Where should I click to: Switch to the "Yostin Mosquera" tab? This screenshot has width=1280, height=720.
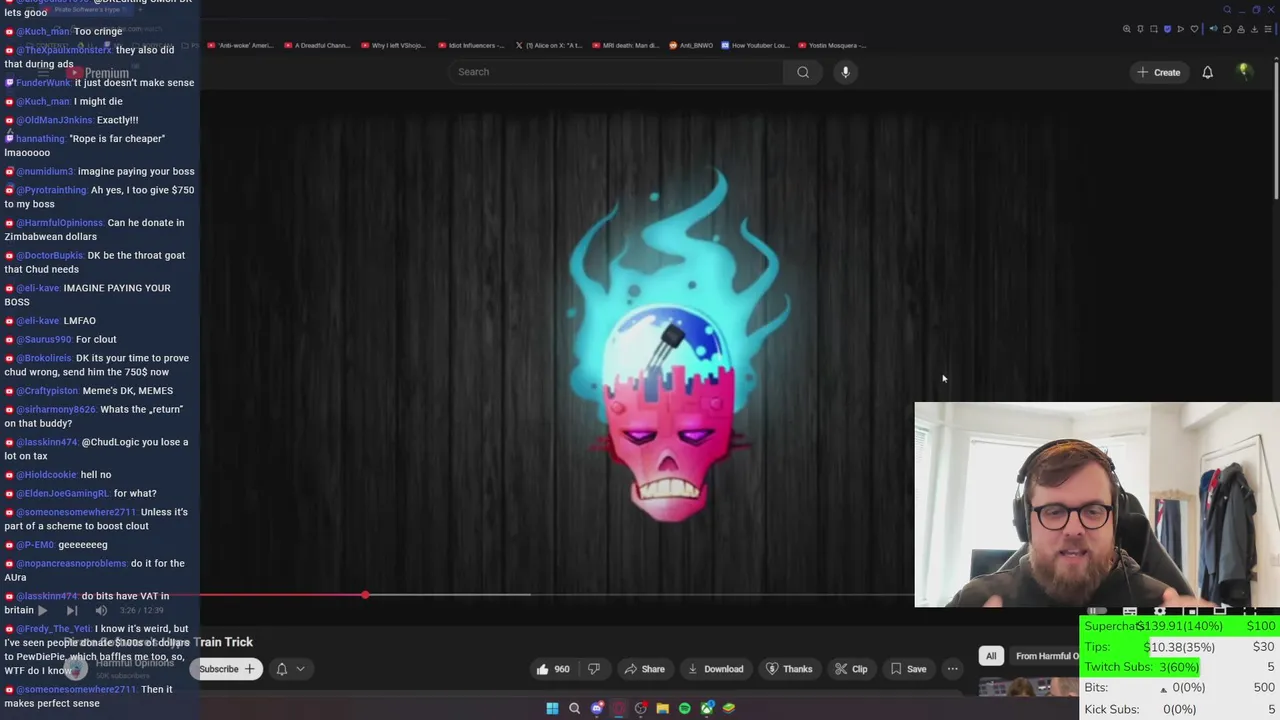coord(832,45)
